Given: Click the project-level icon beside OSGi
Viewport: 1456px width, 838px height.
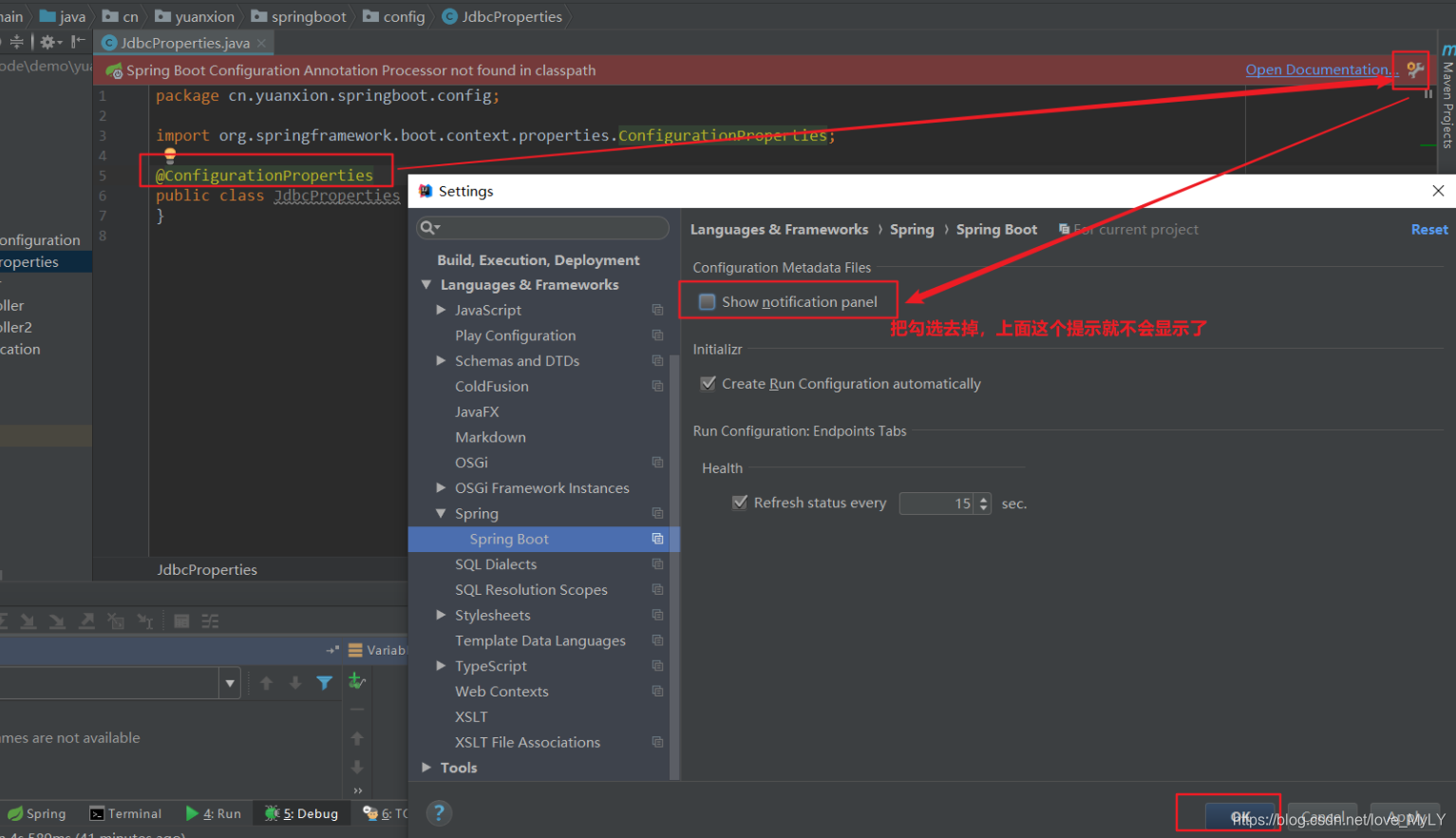Looking at the screenshot, I should coord(657,463).
